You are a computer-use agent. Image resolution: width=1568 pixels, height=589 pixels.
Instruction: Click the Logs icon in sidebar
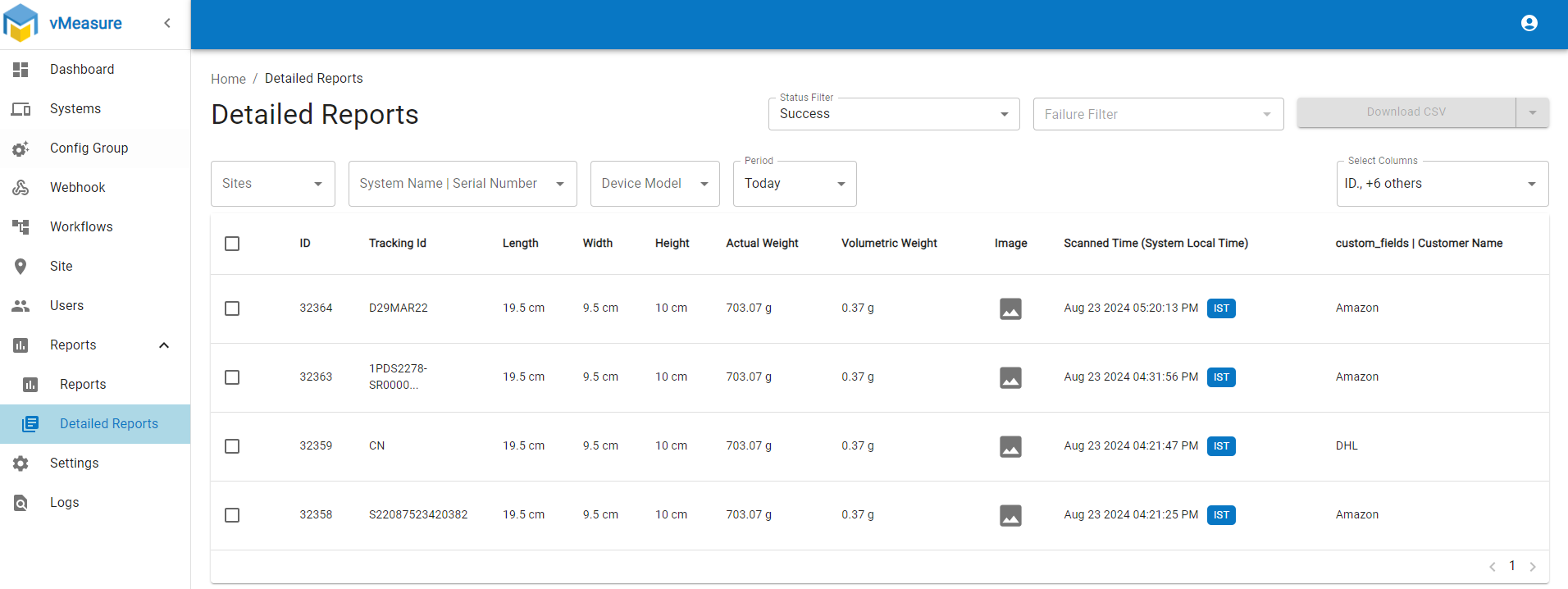click(21, 503)
